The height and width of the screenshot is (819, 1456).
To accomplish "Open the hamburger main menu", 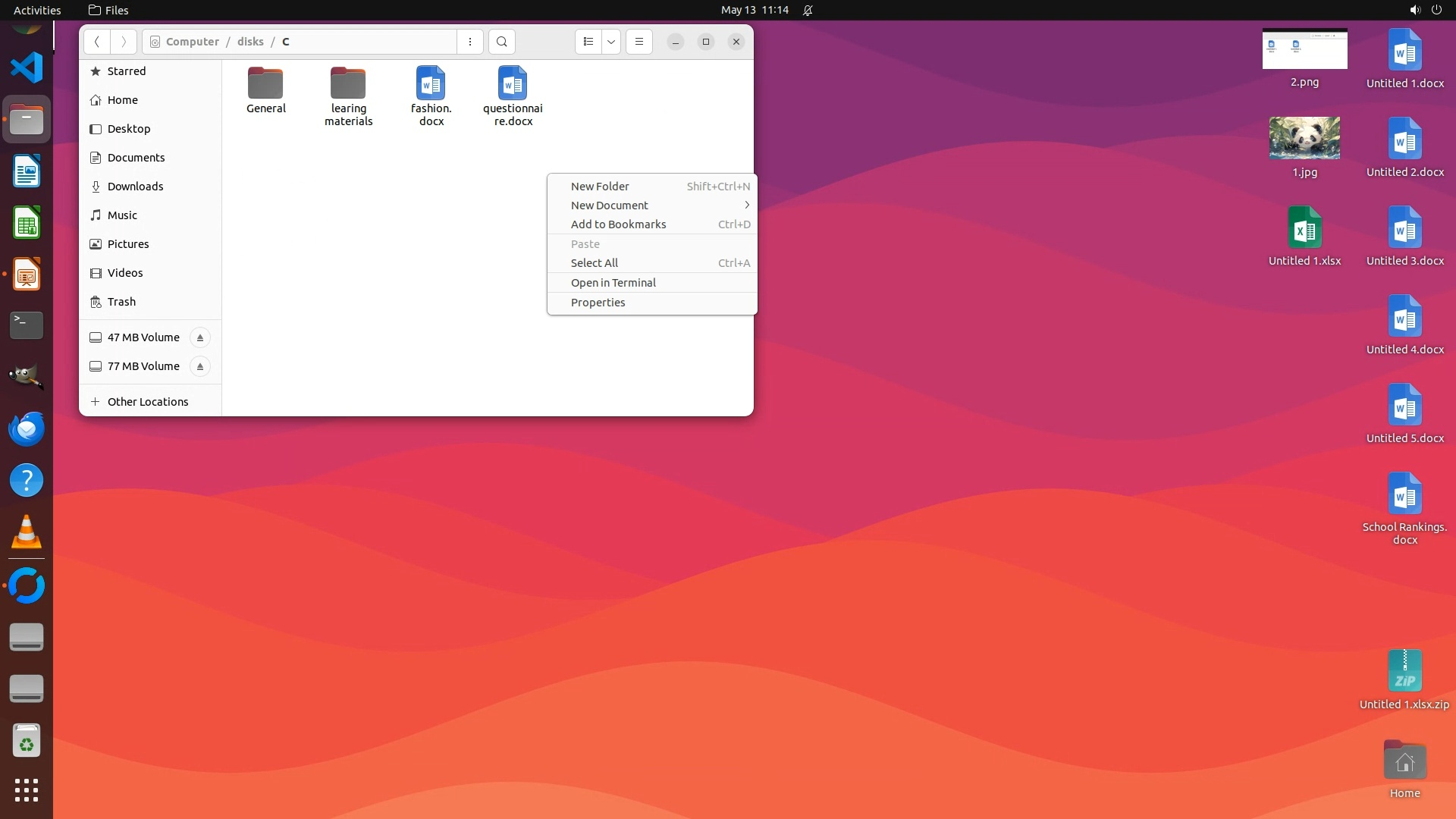I will coord(639,42).
